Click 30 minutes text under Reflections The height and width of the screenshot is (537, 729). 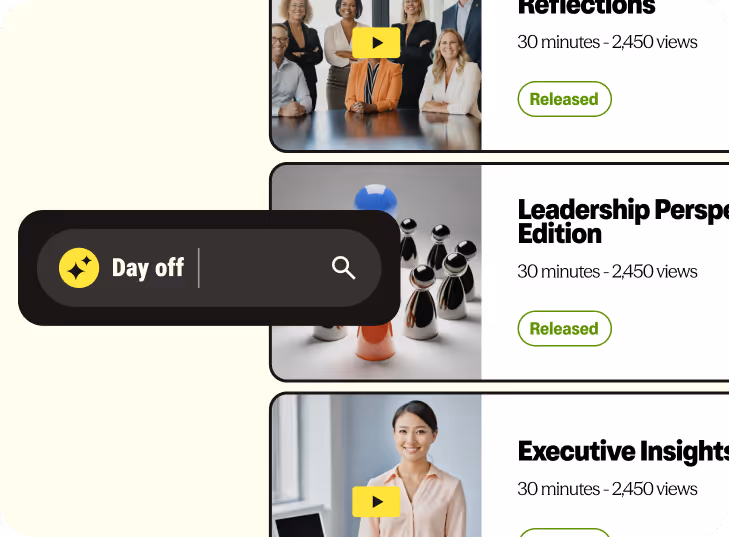[558, 42]
